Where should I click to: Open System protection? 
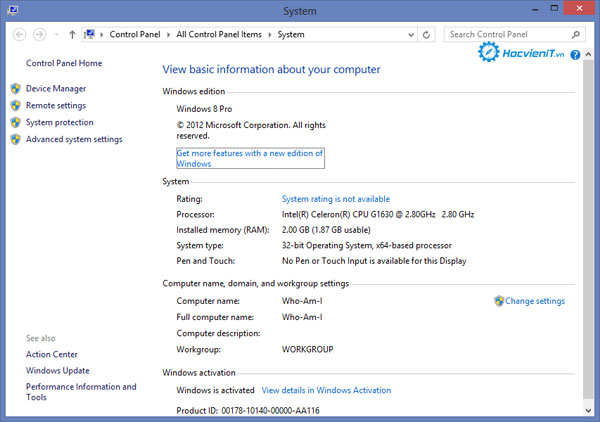[60, 122]
